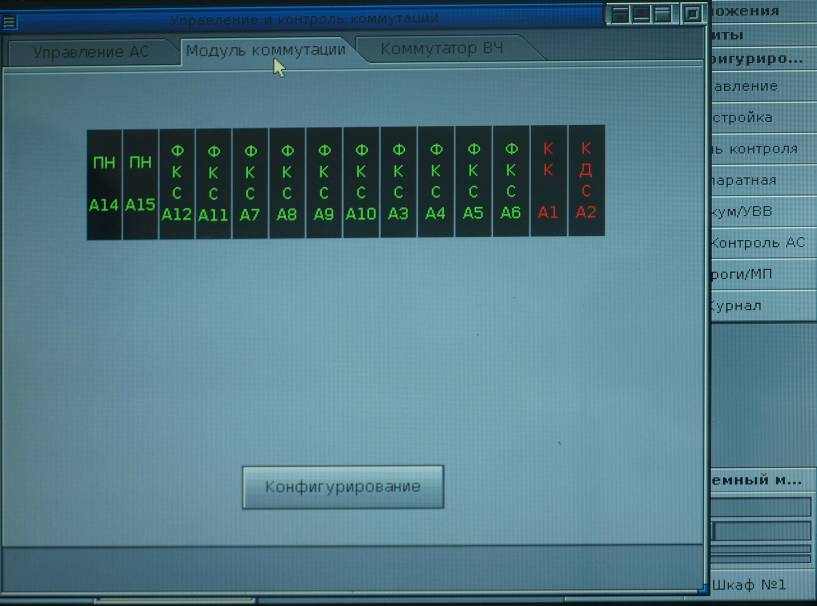Open the window menu icon in title bar
The image size is (817, 606).
pyautogui.click(x=9, y=22)
